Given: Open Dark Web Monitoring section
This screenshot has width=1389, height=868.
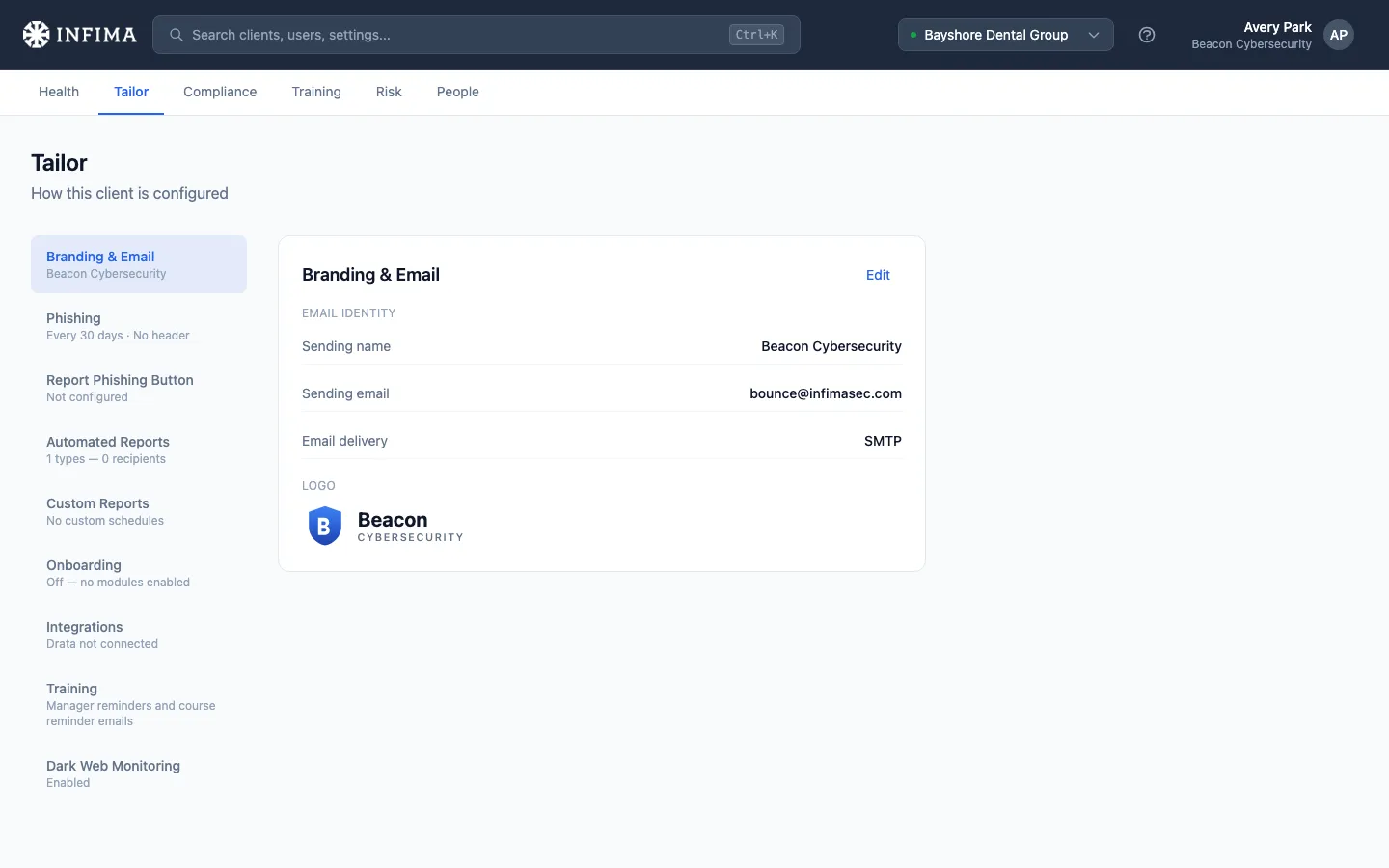Looking at the screenshot, I should [x=139, y=773].
